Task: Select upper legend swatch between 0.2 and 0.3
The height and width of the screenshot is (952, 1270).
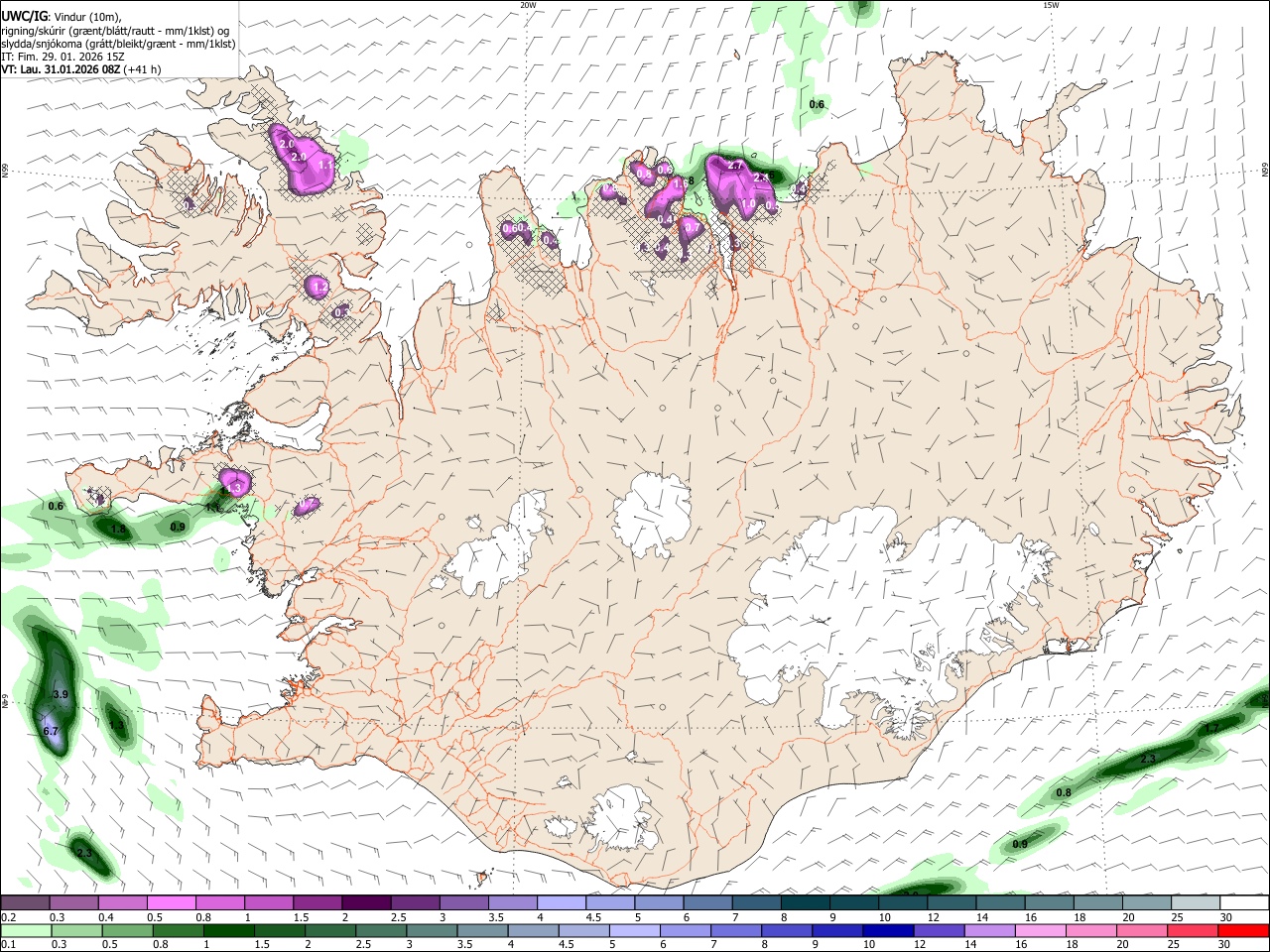Action: [x=24, y=902]
